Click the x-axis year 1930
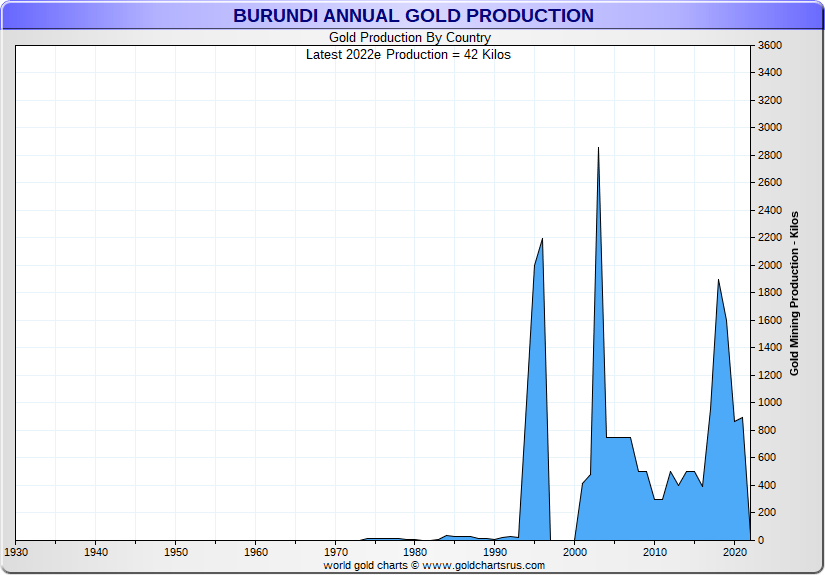 (x=16, y=552)
